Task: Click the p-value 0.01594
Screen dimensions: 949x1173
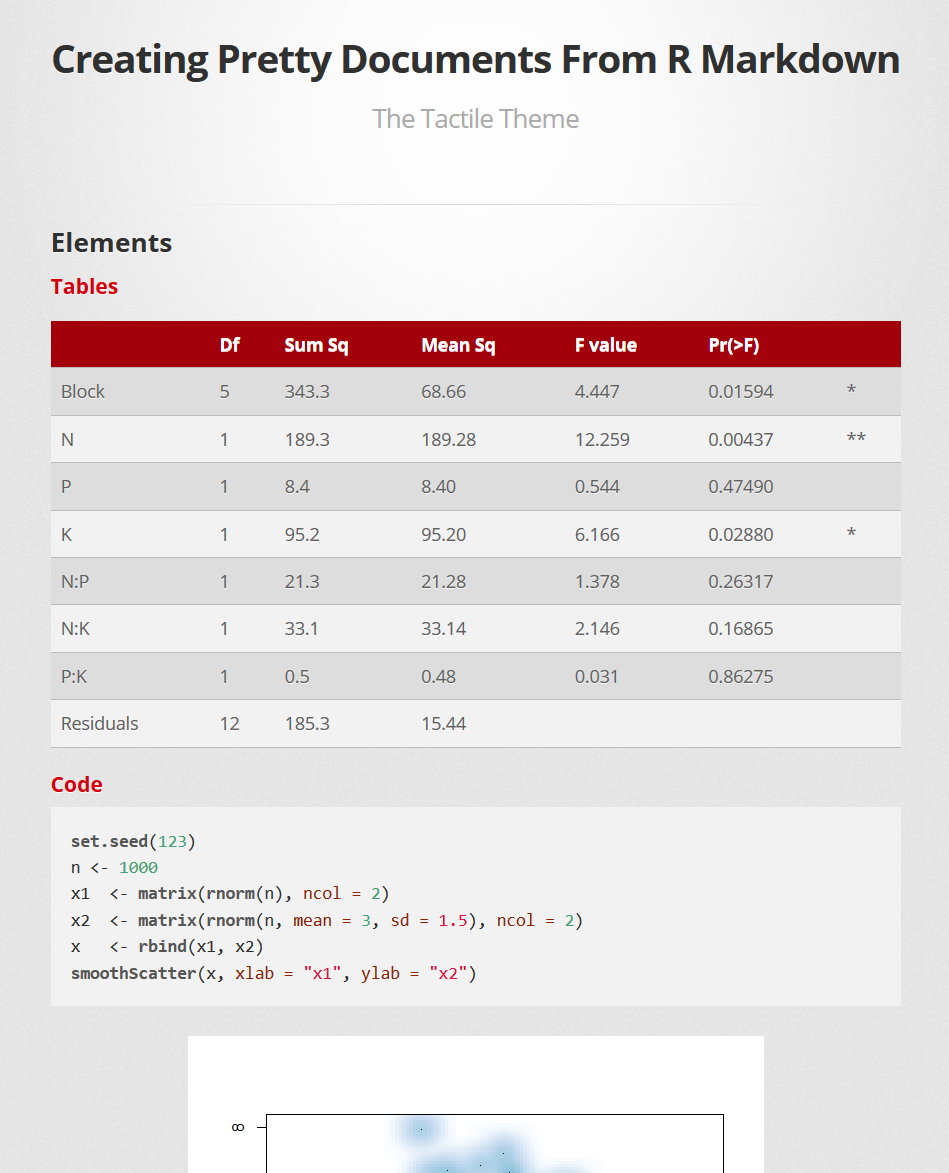Action: tap(741, 391)
